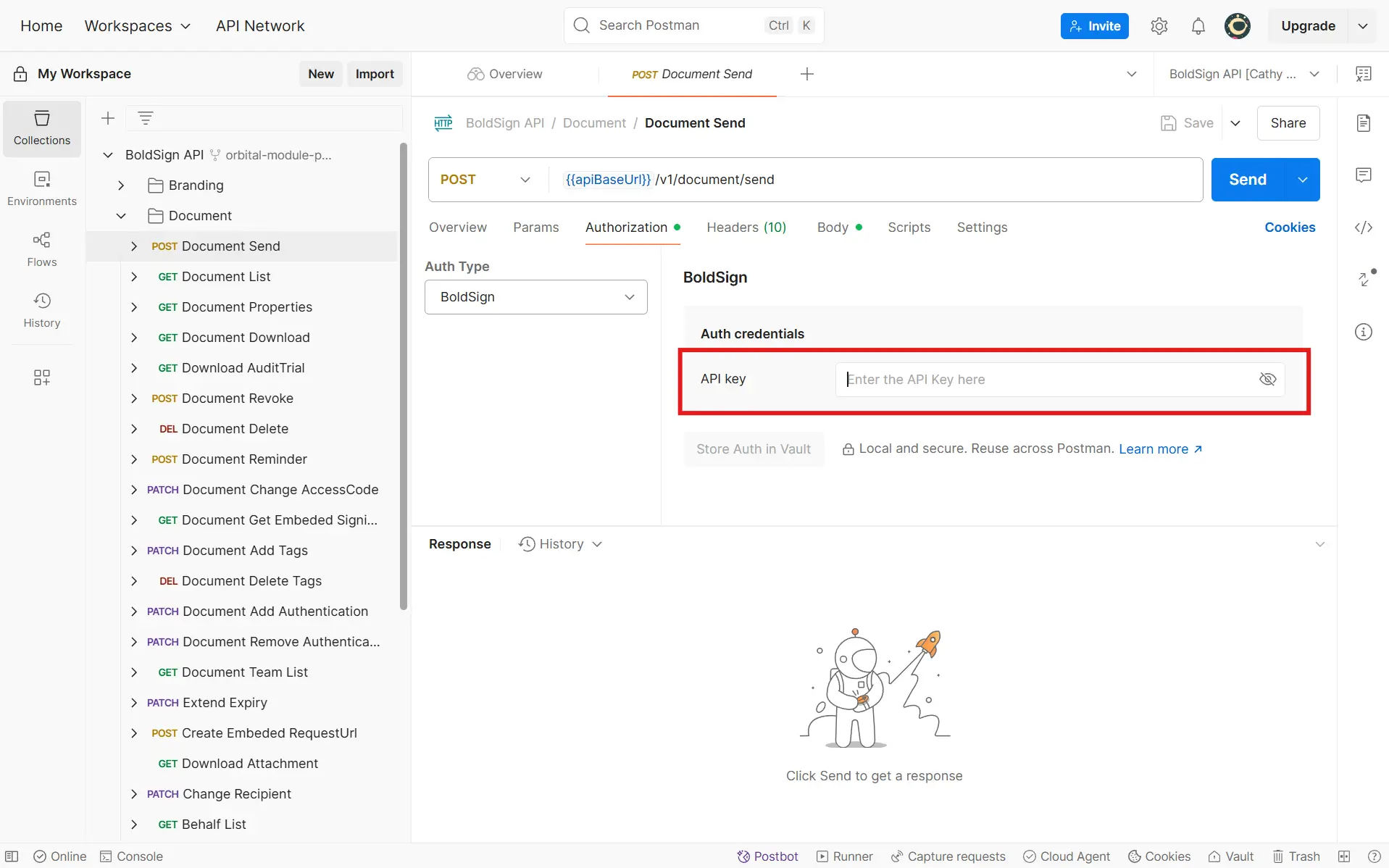
Task: Collapse the response pane chevron
Action: coord(1320,544)
